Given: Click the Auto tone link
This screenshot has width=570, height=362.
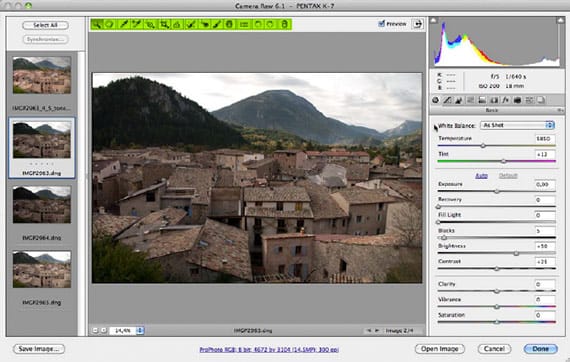Looking at the screenshot, I should pyautogui.click(x=481, y=176).
